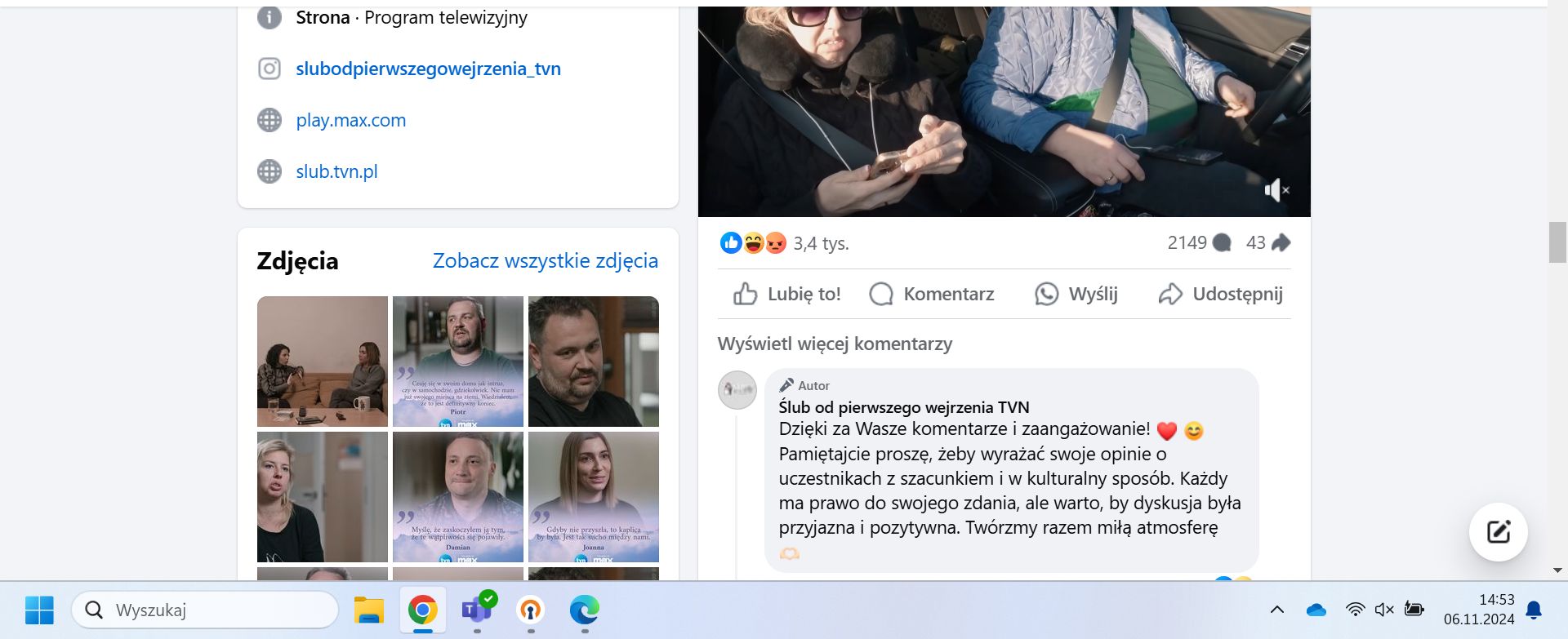1568x639 pixels.
Task: Open Ślub od pierwszego wejrzenia TVN author name
Action: click(x=904, y=406)
